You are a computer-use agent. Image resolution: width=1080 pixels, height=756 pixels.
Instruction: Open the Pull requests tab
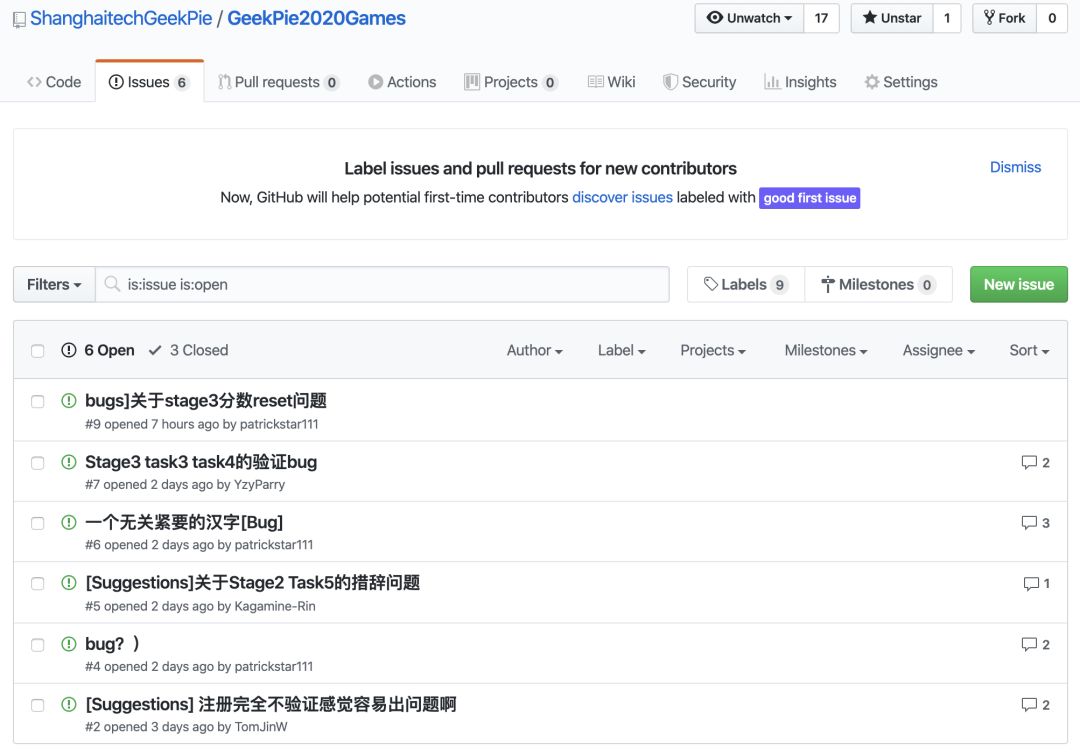pyautogui.click(x=278, y=82)
